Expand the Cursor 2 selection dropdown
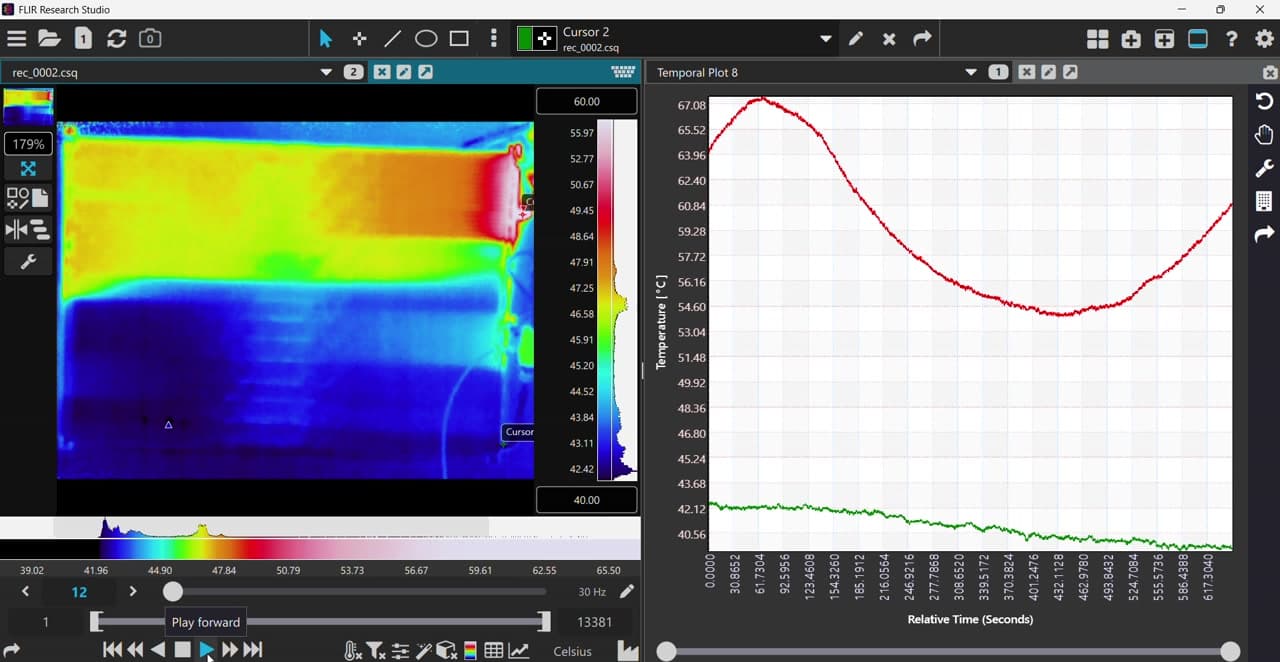Image resolution: width=1280 pixels, height=662 pixels. [x=826, y=39]
